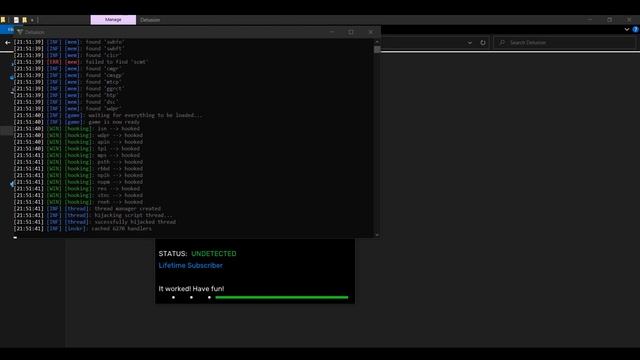This screenshot has height=360, width=640.
Task: Click the console window title icon
Action: [20, 32]
